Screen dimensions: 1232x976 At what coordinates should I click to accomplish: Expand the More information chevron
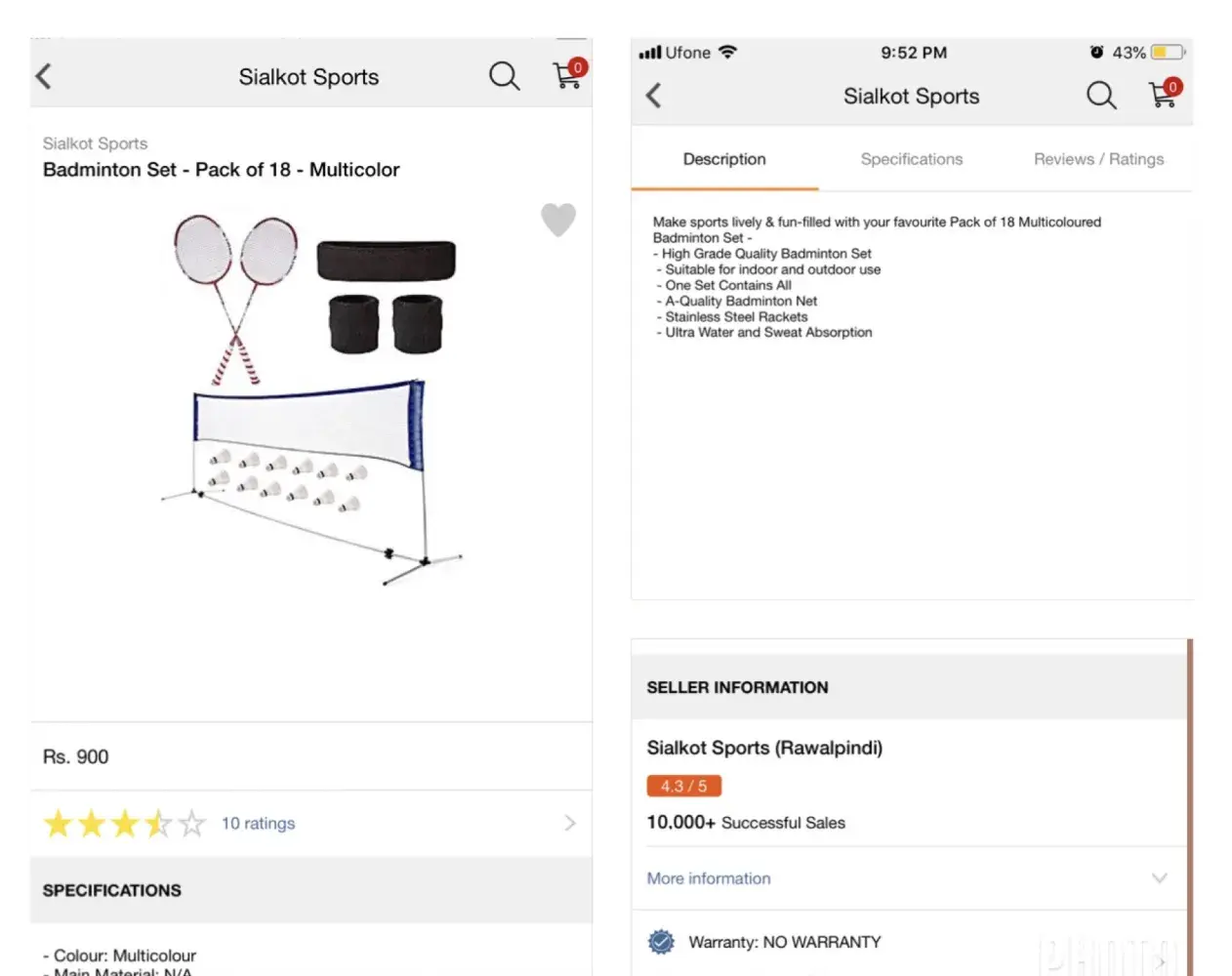(1159, 878)
